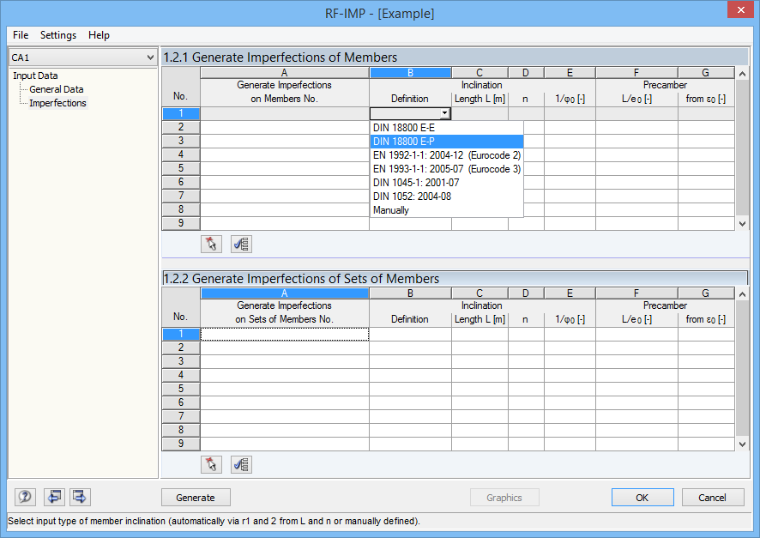The width and height of the screenshot is (760, 538).
Task: Choose DIN 1052: 2004-08 option
Action: click(x=446, y=196)
